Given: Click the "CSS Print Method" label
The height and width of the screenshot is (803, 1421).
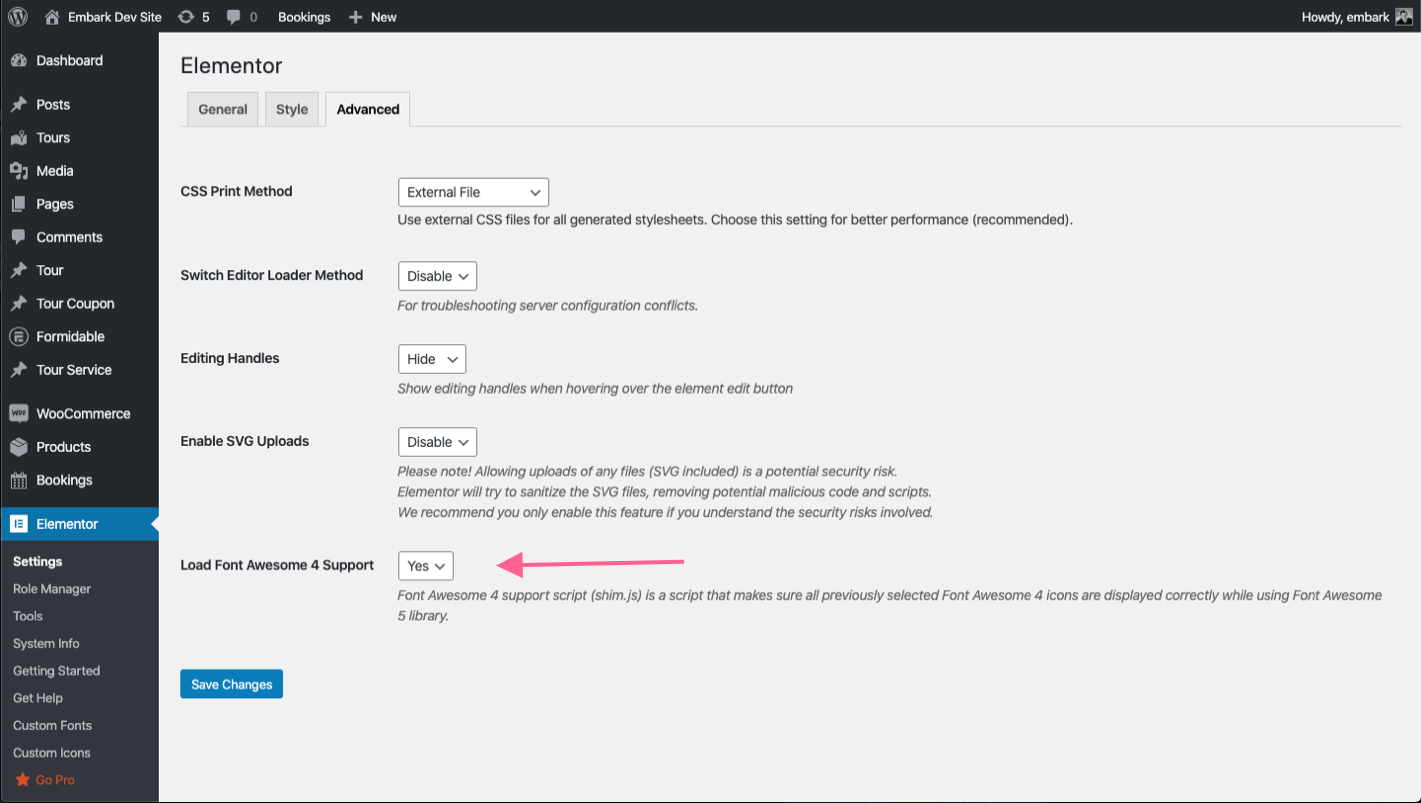Looking at the screenshot, I should pyautogui.click(x=236, y=191).
